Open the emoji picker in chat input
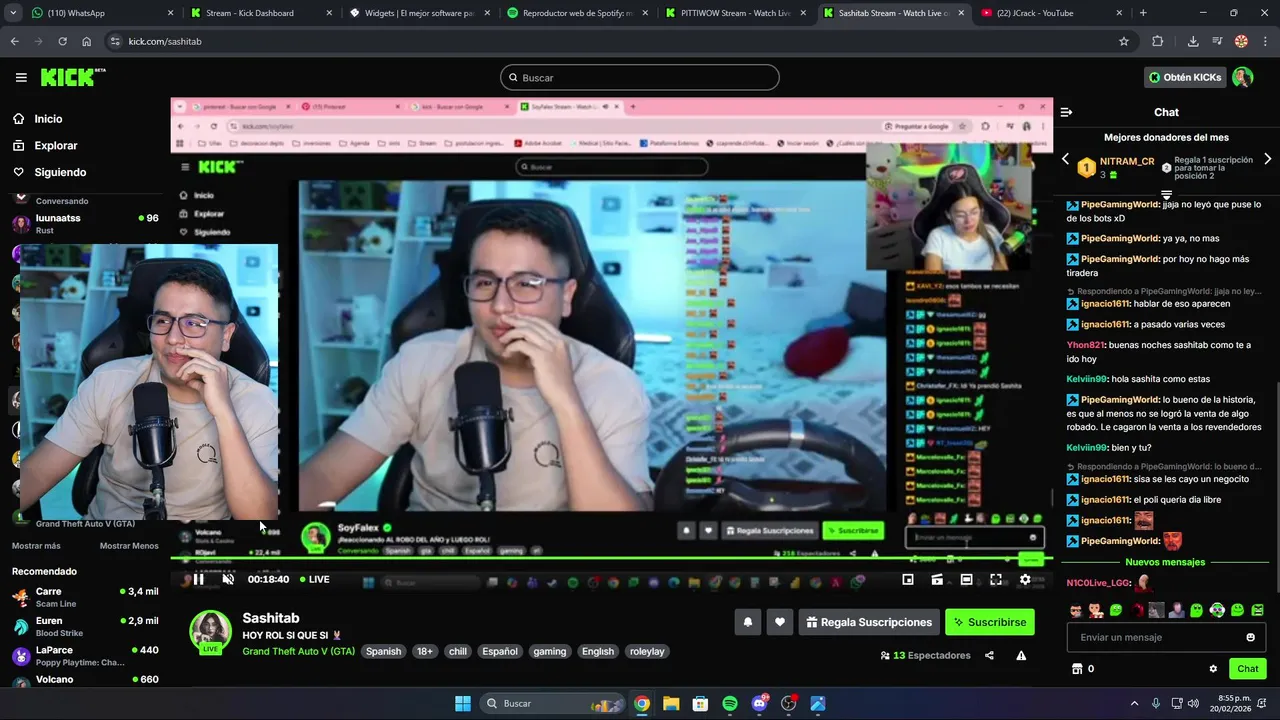Screen dimensions: 1280x720 point(1250,638)
